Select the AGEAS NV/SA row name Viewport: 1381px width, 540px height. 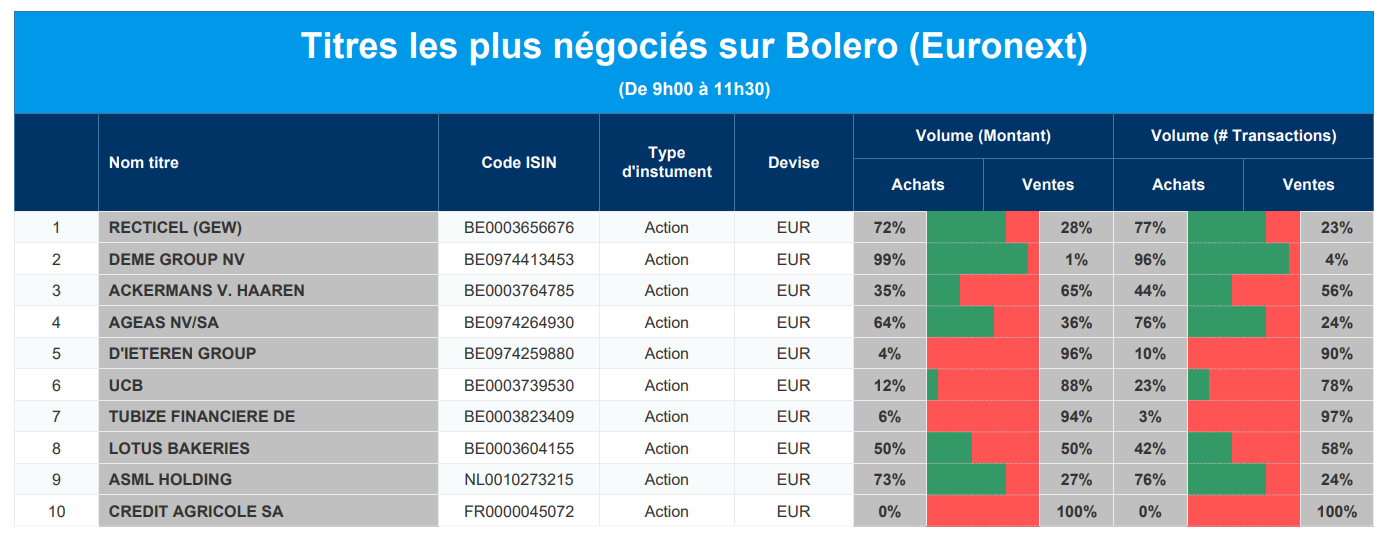pyautogui.click(x=164, y=323)
